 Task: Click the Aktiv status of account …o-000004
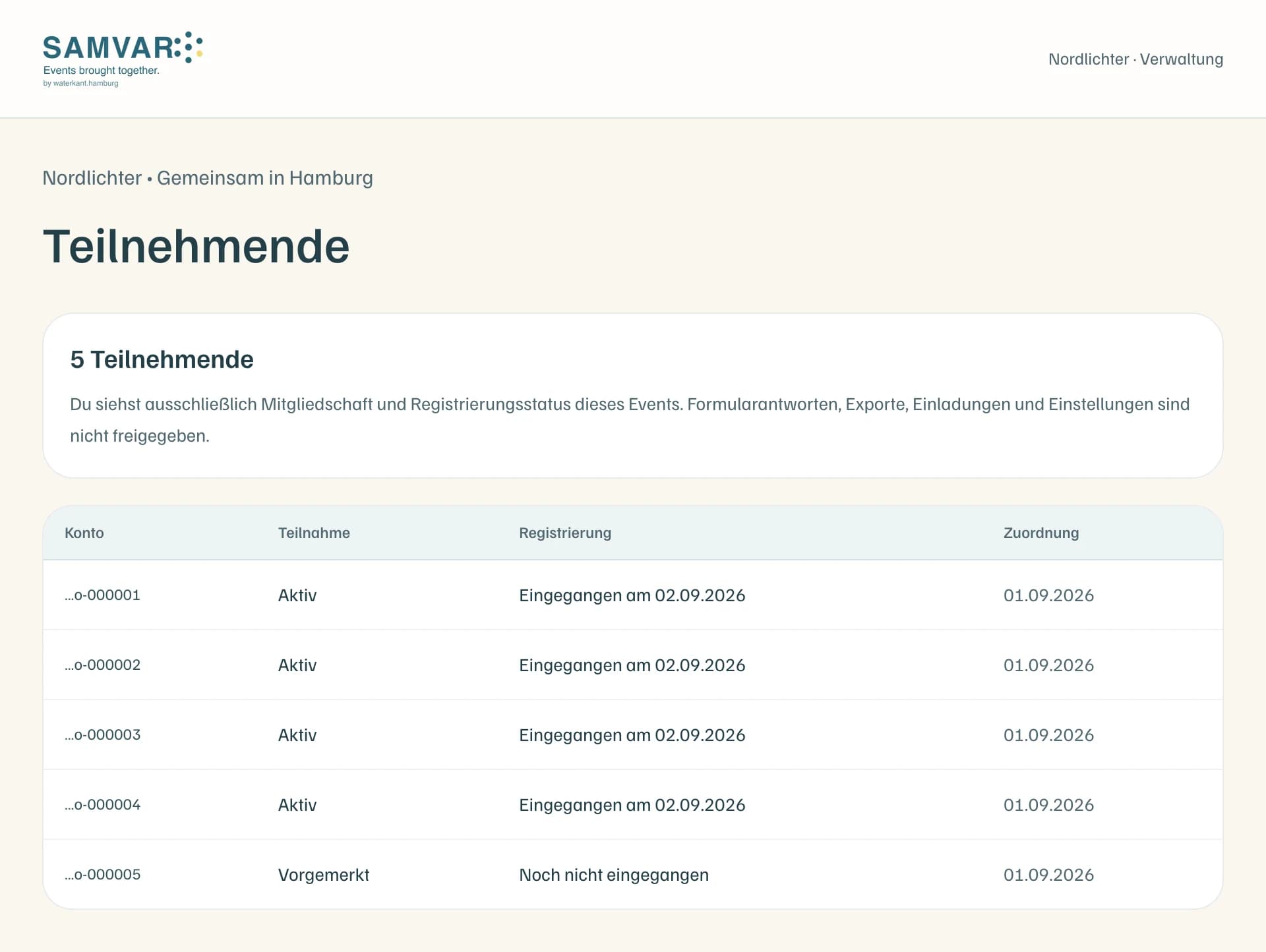coord(297,805)
